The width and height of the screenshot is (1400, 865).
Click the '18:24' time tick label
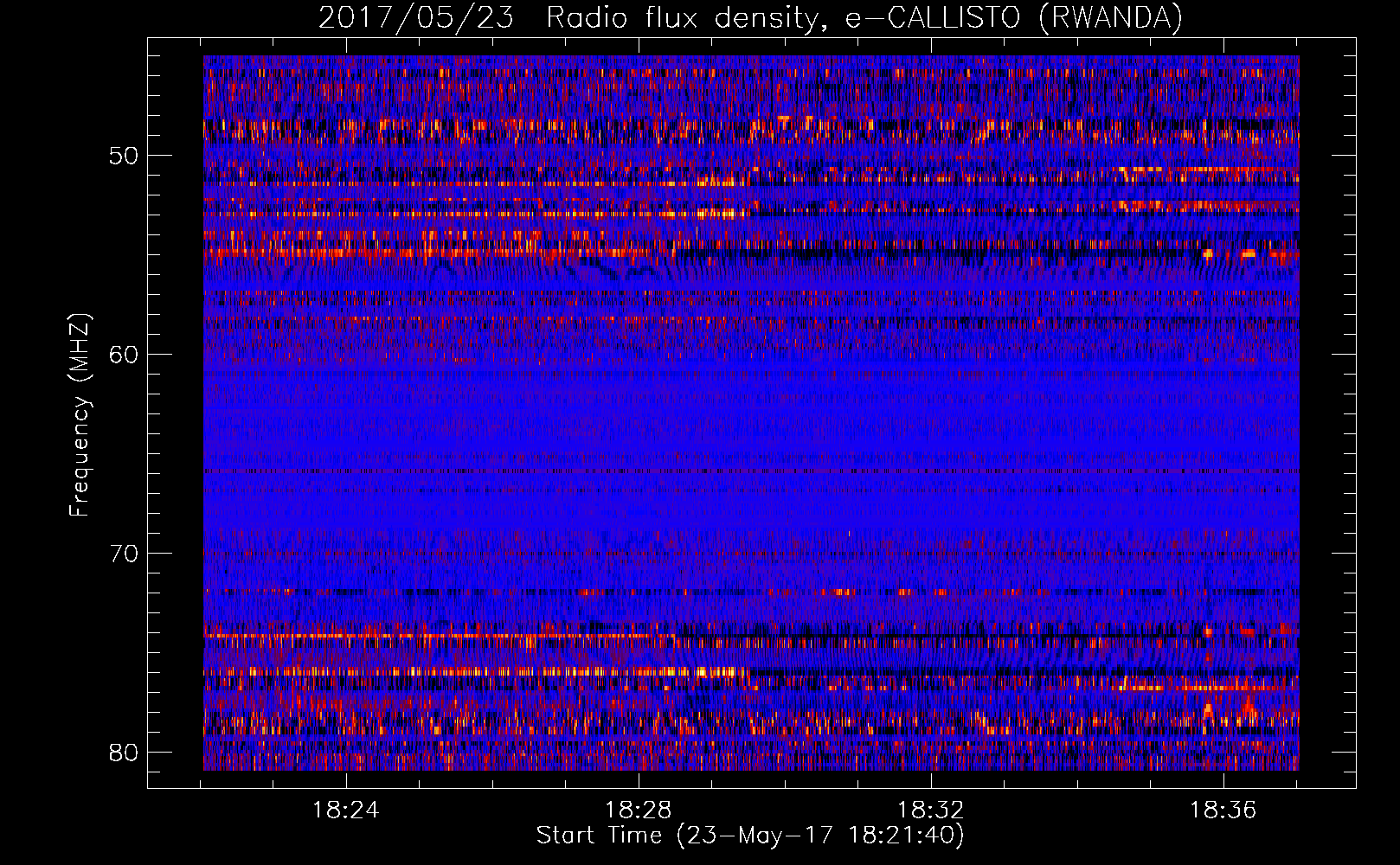coord(346,811)
